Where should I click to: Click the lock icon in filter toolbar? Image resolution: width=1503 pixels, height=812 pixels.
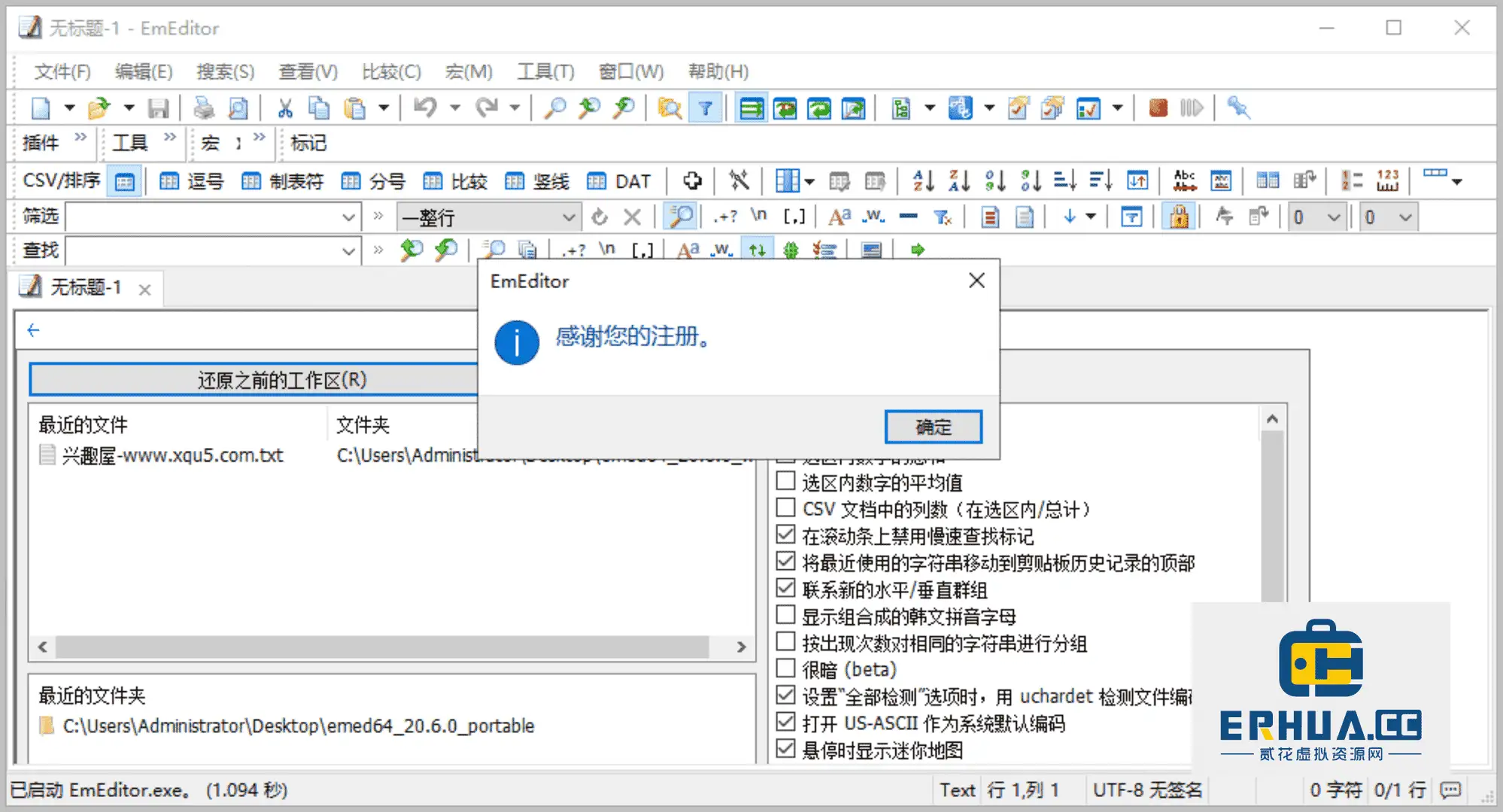1179,217
